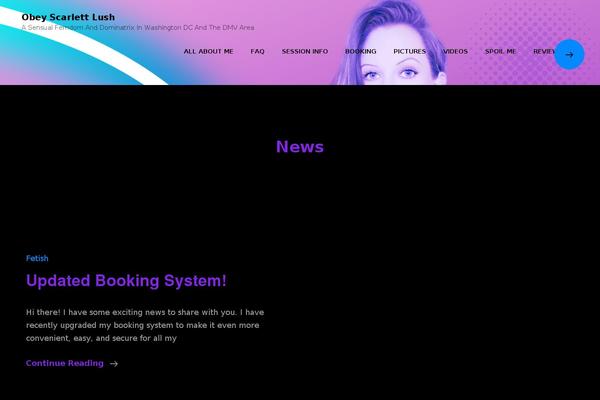Select Booking in the navigation

(360, 51)
